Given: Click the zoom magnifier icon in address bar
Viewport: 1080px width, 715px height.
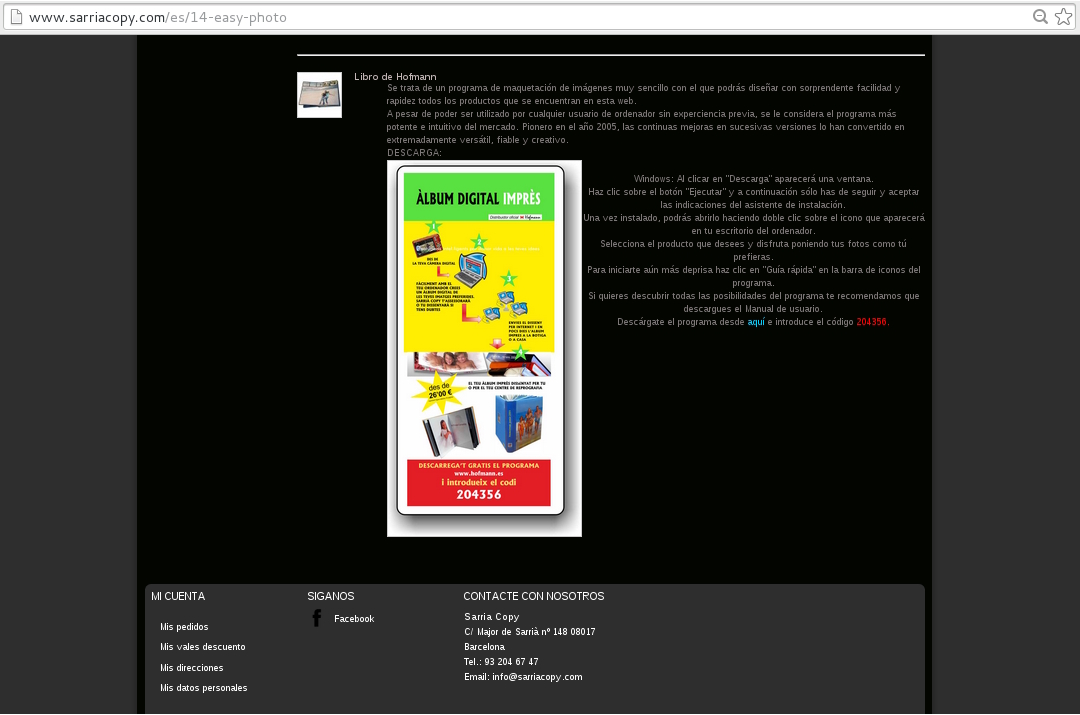Looking at the screenshot, I should pos(1040,17).
